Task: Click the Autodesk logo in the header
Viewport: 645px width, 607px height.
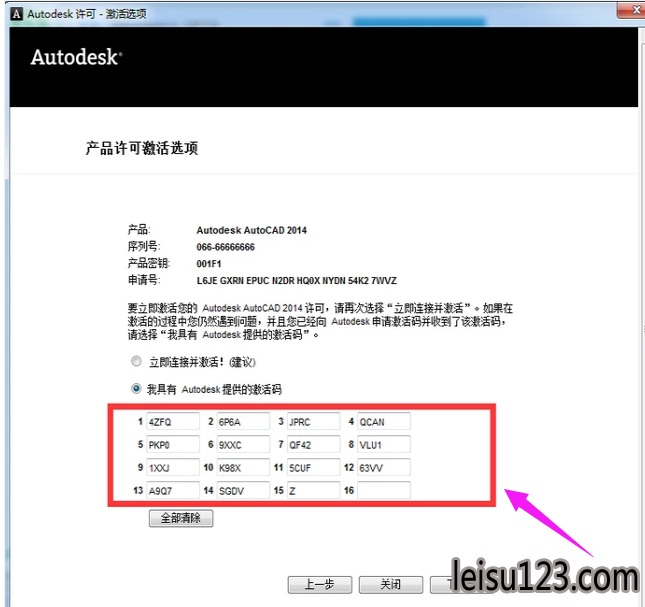Action: pos(76,57)
